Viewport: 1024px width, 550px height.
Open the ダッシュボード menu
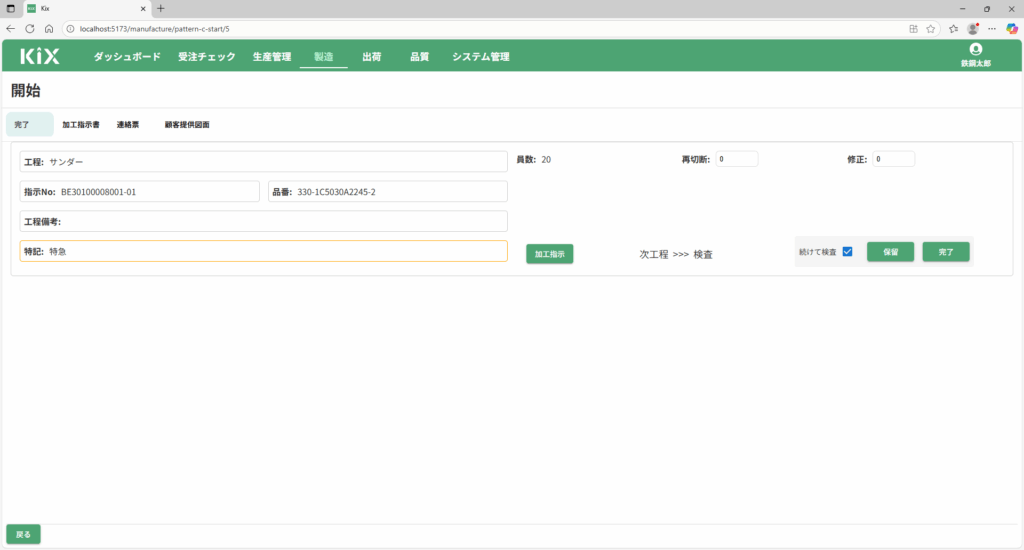pos(127,57)
